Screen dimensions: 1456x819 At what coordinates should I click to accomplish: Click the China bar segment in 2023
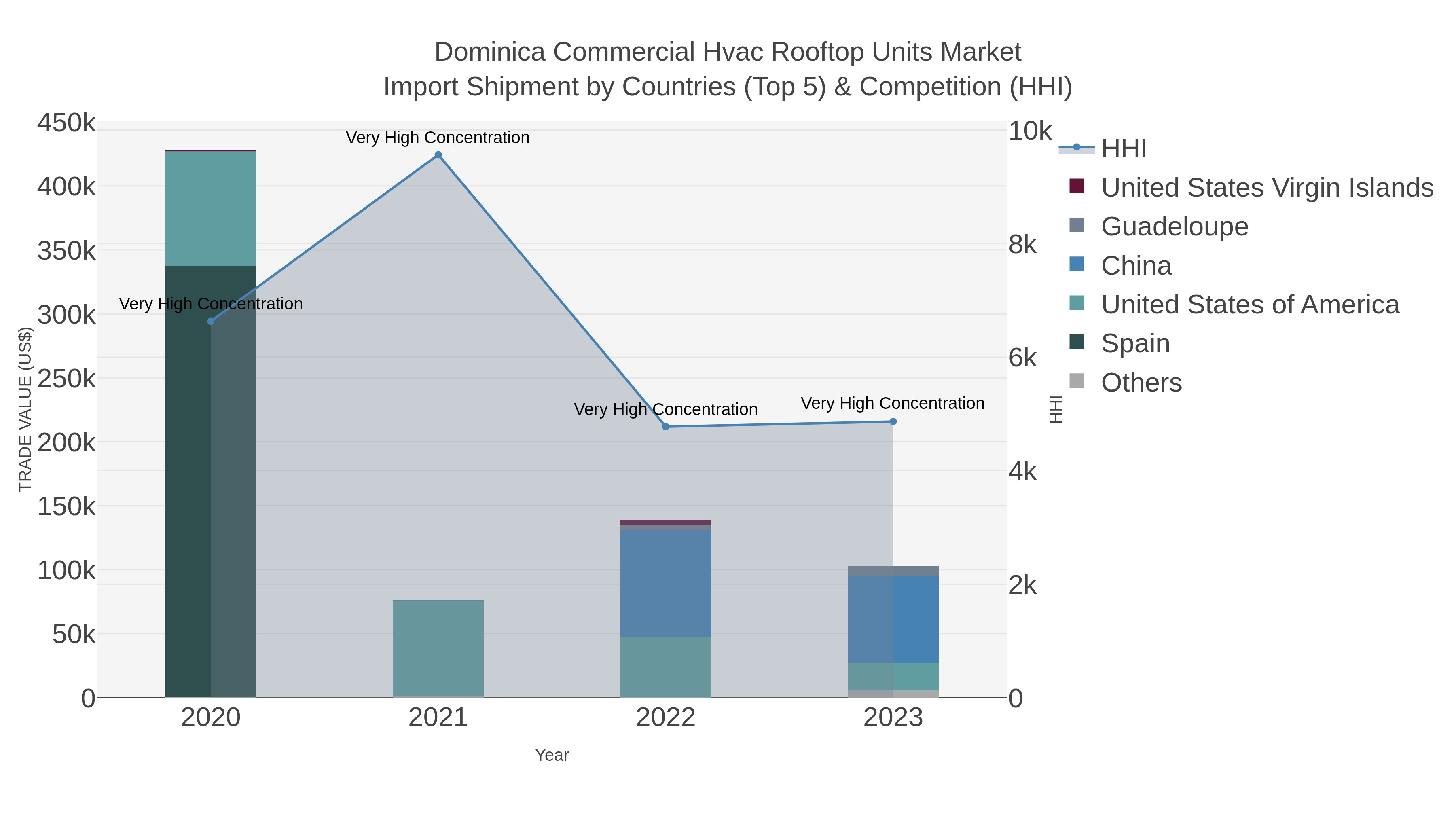coord(893,620)
